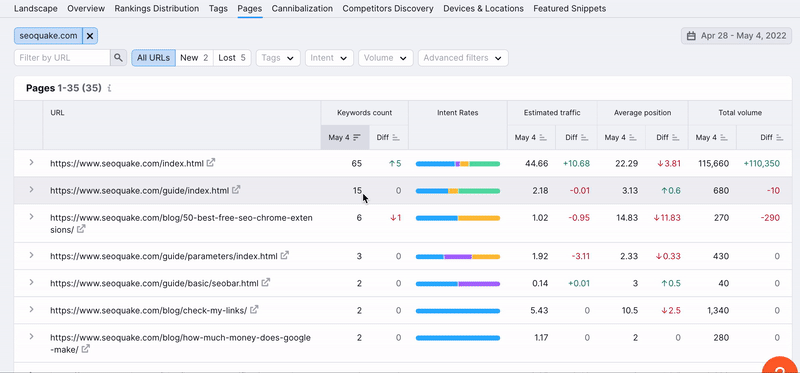Click the URL filter search magnifier icon
800x373 pixels.
coord(118,58)
